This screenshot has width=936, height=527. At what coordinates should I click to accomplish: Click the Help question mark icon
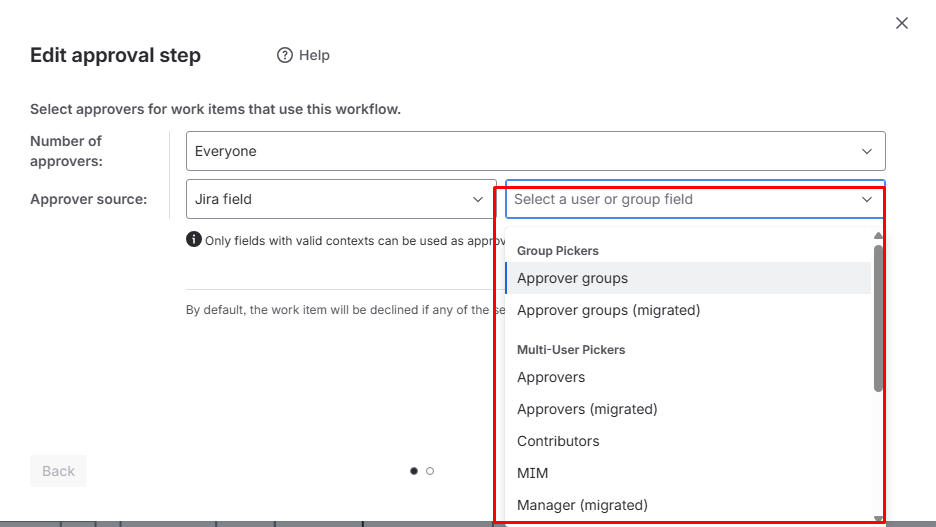[285, 55]
